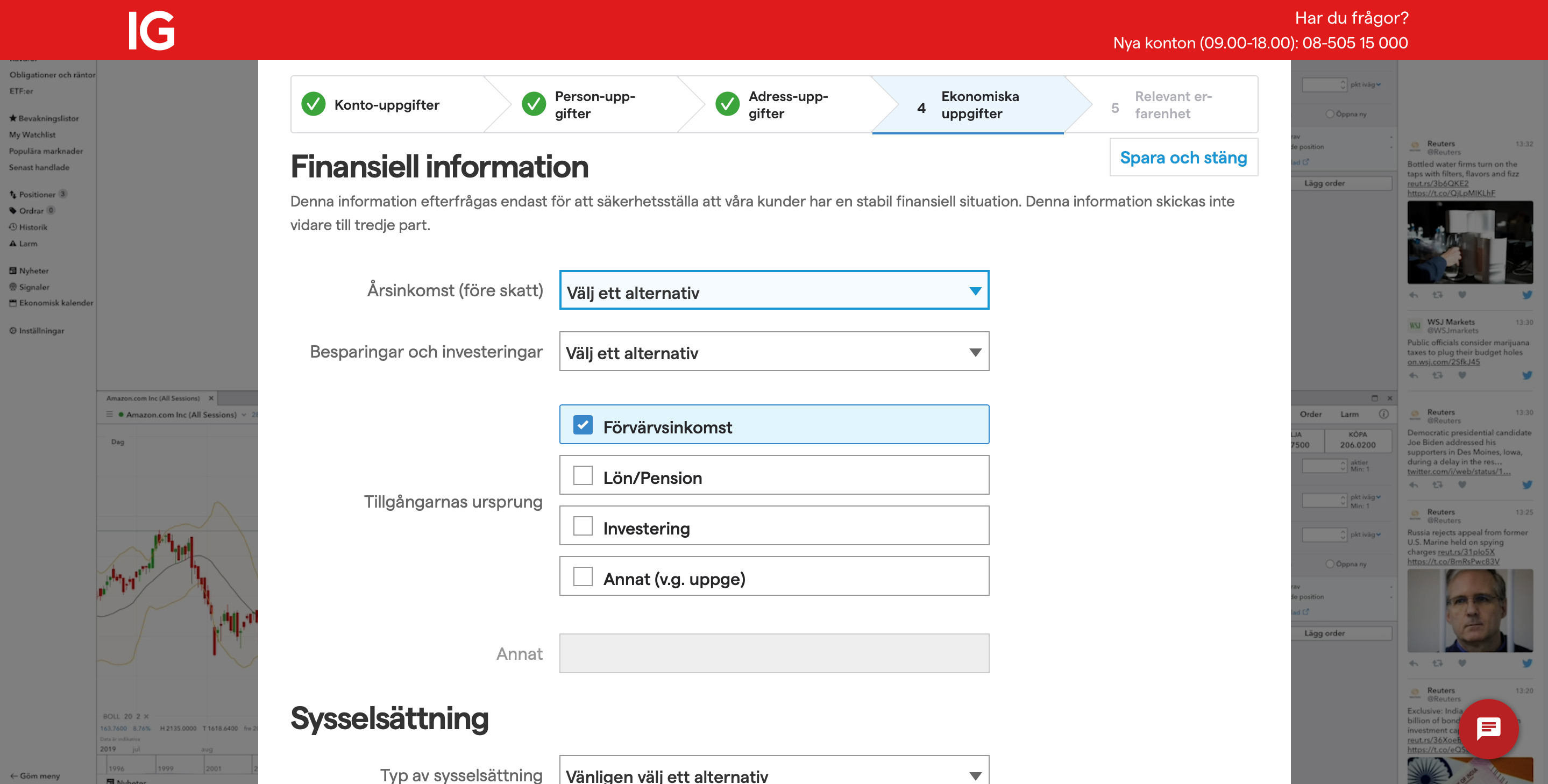Viewport: 1548px width, 784px height.
Task: Tick the Investering checkbox
Action: (583, 526)
